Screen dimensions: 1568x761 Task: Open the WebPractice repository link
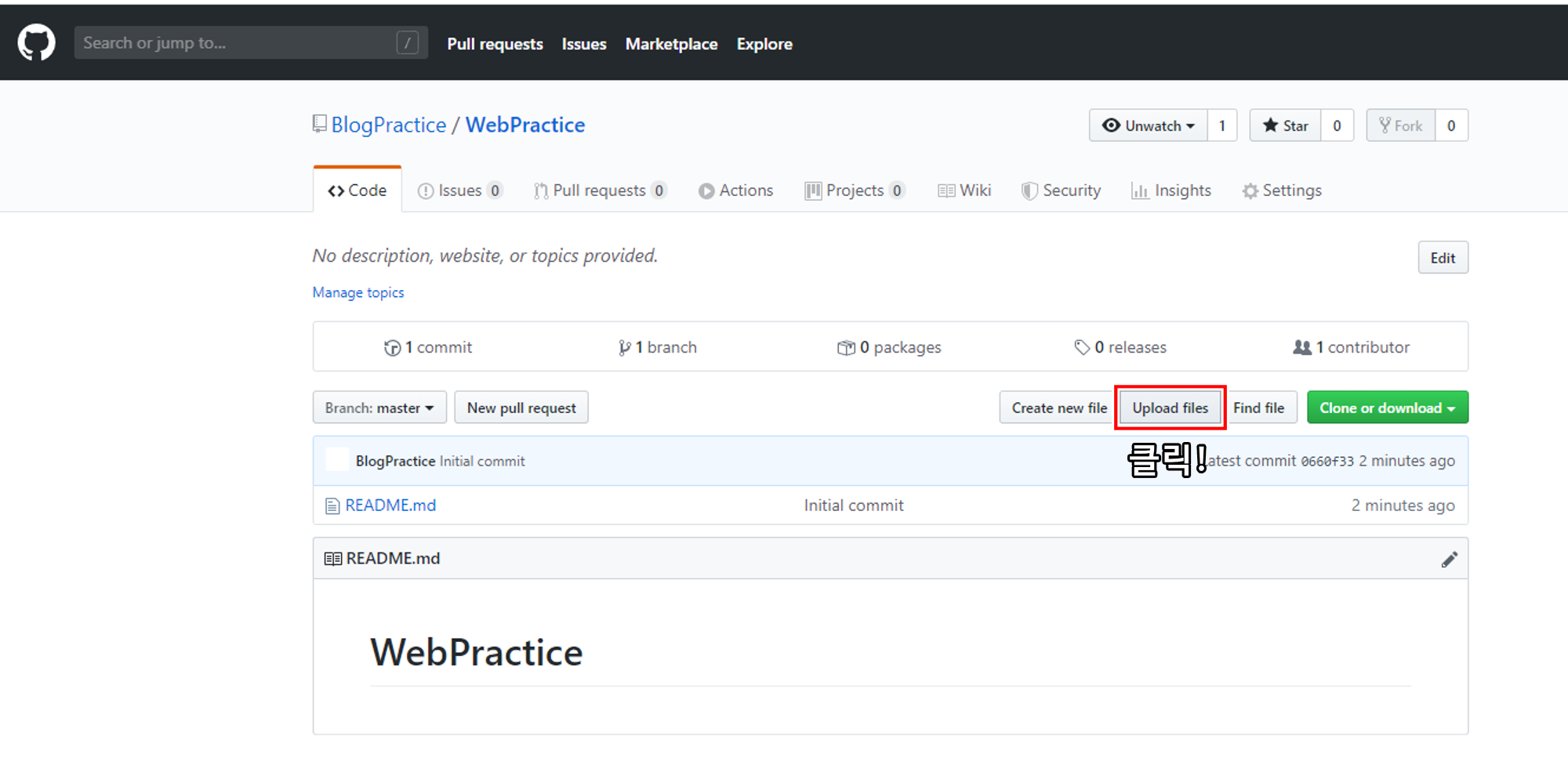pos(525,125)
